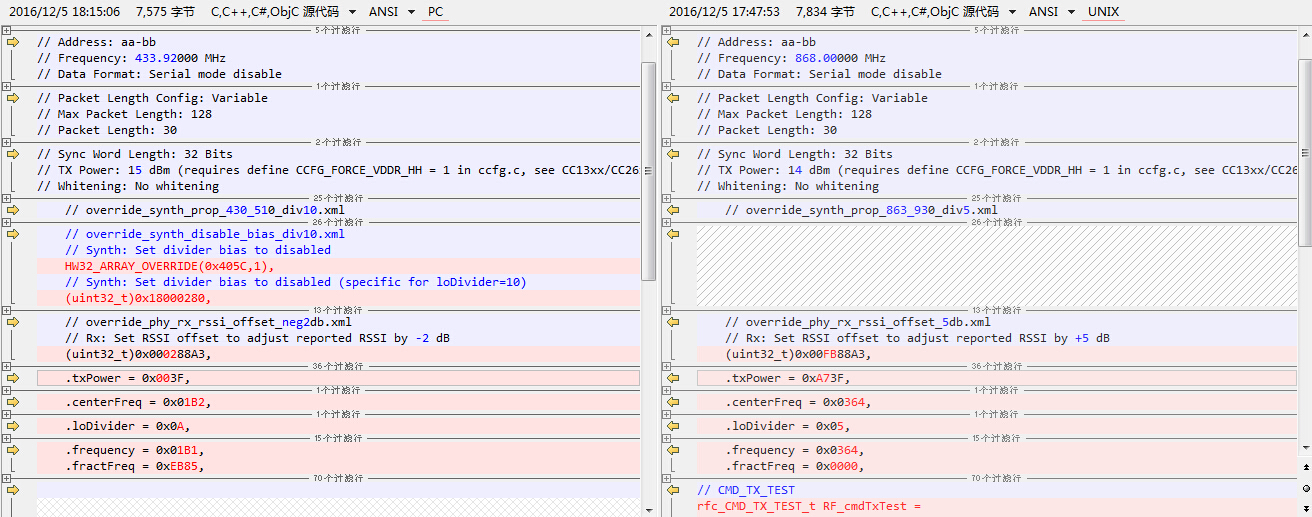Click the left pane's vertical scrollbar thumb
This screenshot has width=1312, height=517.
tap(648, 170)
